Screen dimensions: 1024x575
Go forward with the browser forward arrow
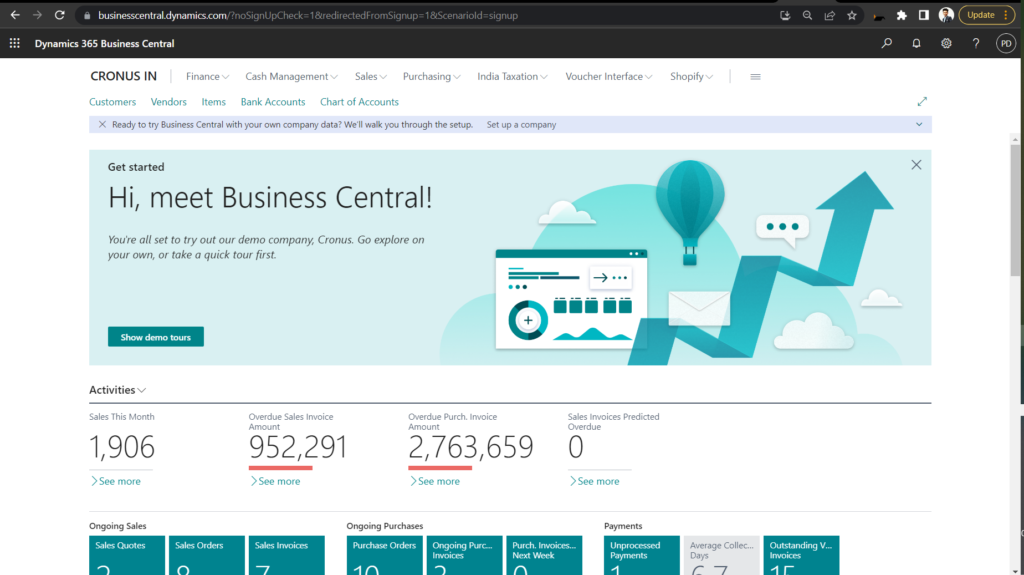37,14
